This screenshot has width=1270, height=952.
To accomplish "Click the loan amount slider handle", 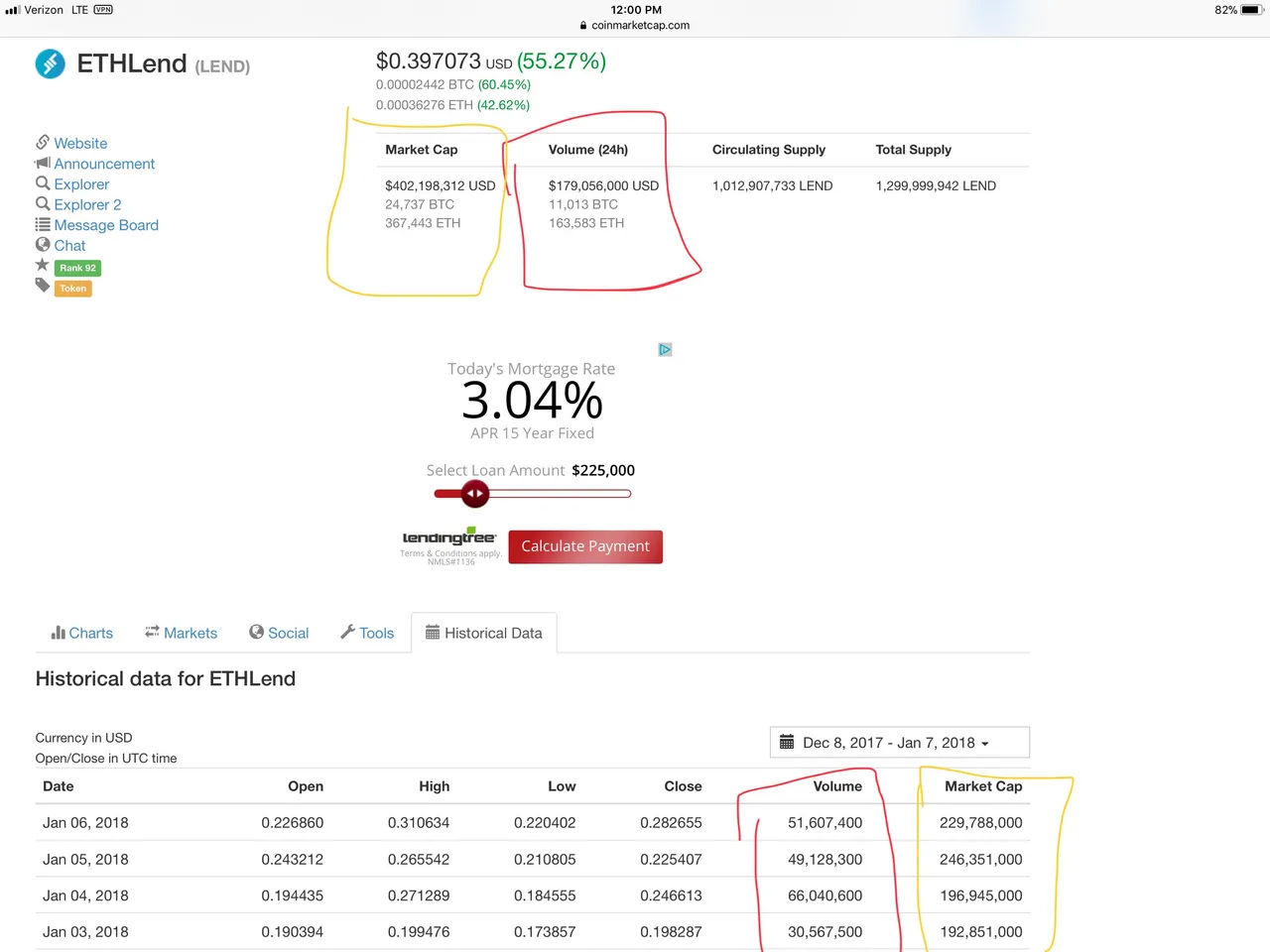I will point(475,493).
